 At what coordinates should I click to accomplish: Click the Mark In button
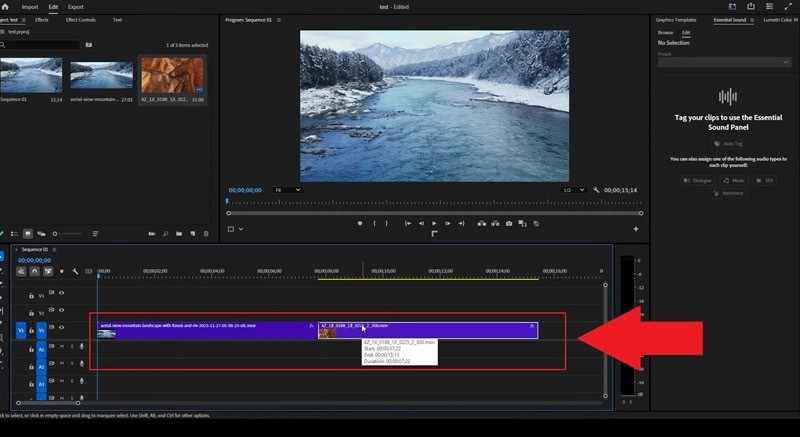(374, 223)
